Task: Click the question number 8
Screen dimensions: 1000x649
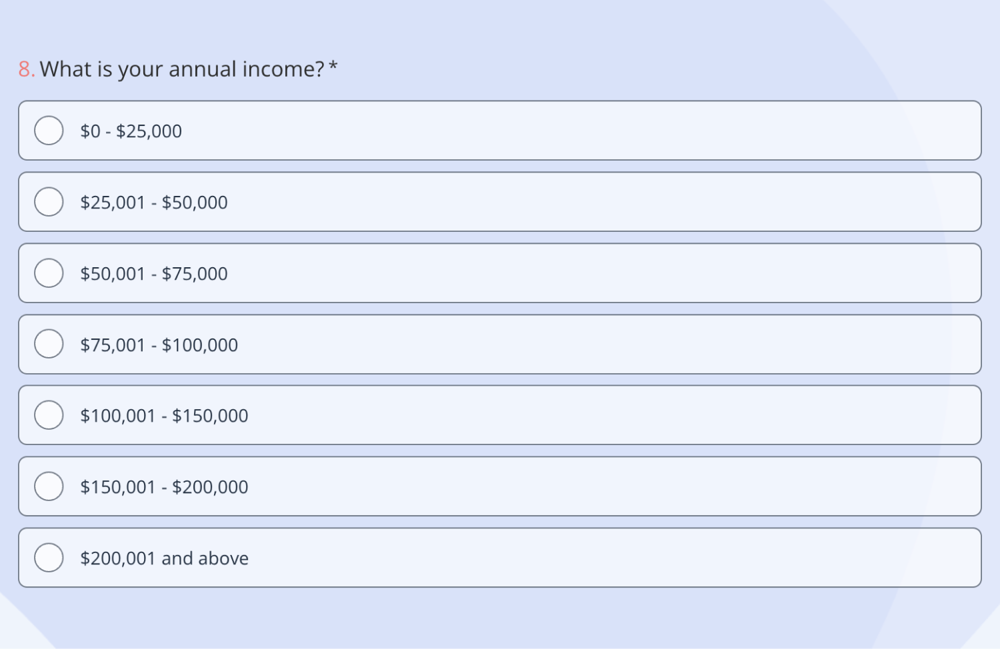Action: [x=23, y=69]
